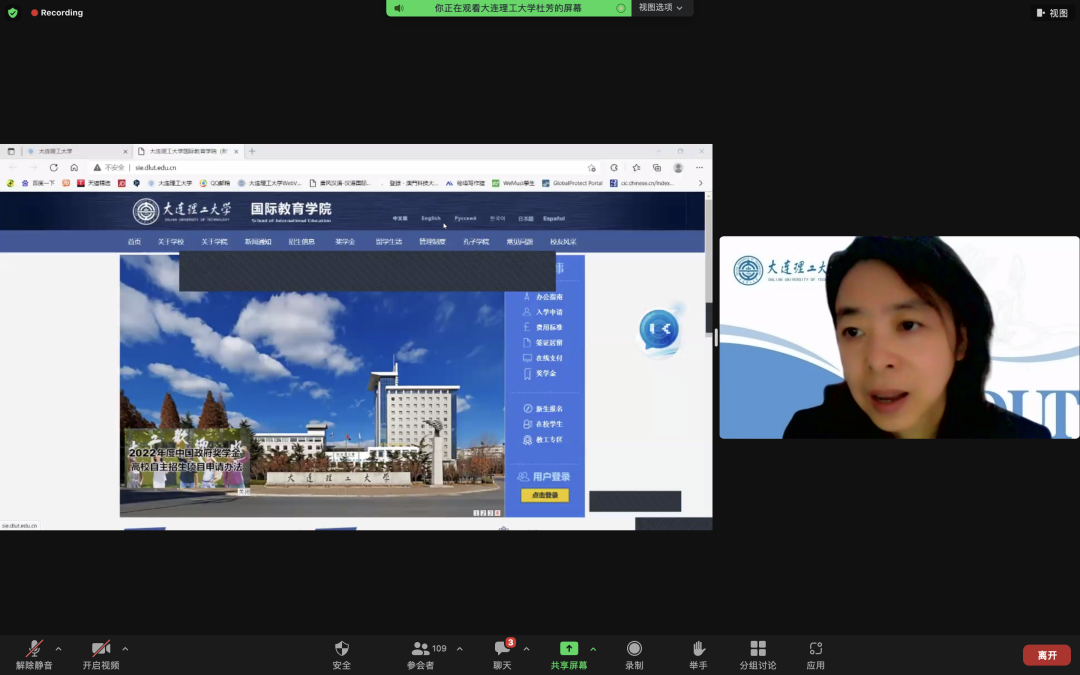Screen dimensions: 1080x675
Task: Select carousel slide number 1
Action: click(x=476, y=513)
